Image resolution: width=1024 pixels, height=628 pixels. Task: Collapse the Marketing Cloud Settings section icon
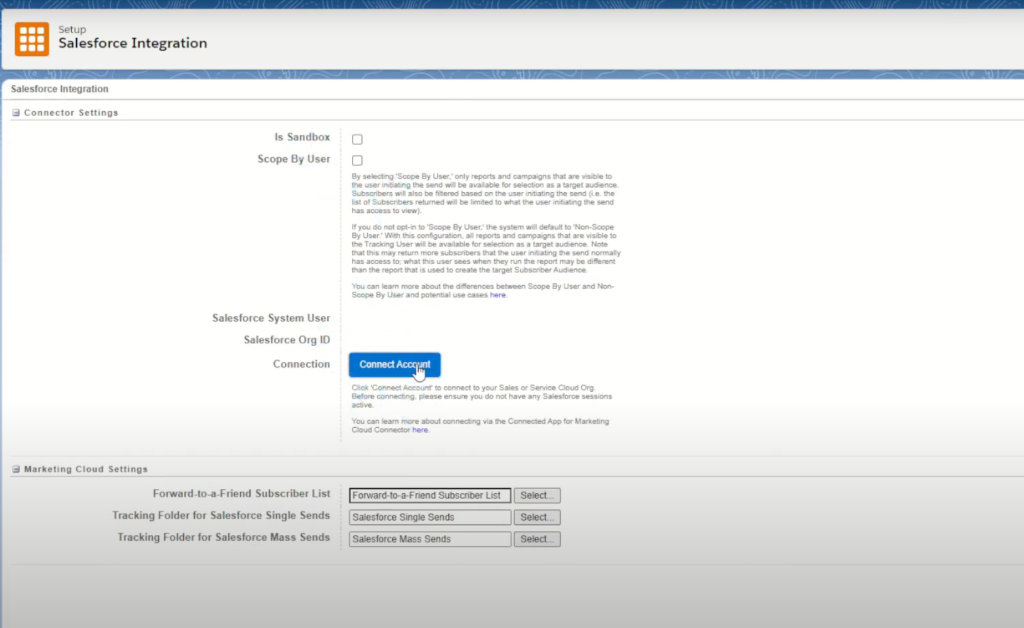pyautogui.click(x=16, y=469)
